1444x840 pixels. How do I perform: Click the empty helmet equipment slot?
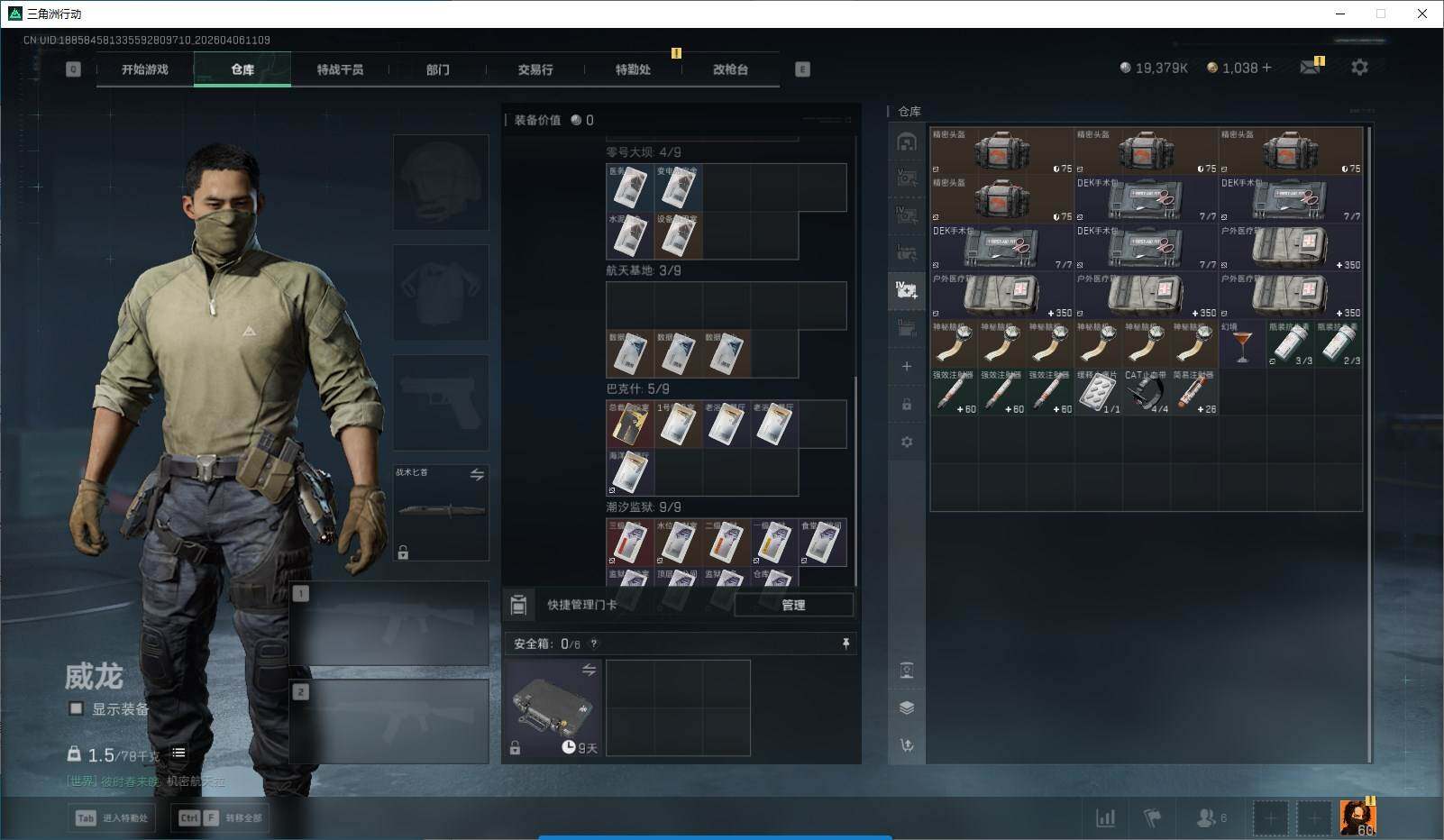441,182
